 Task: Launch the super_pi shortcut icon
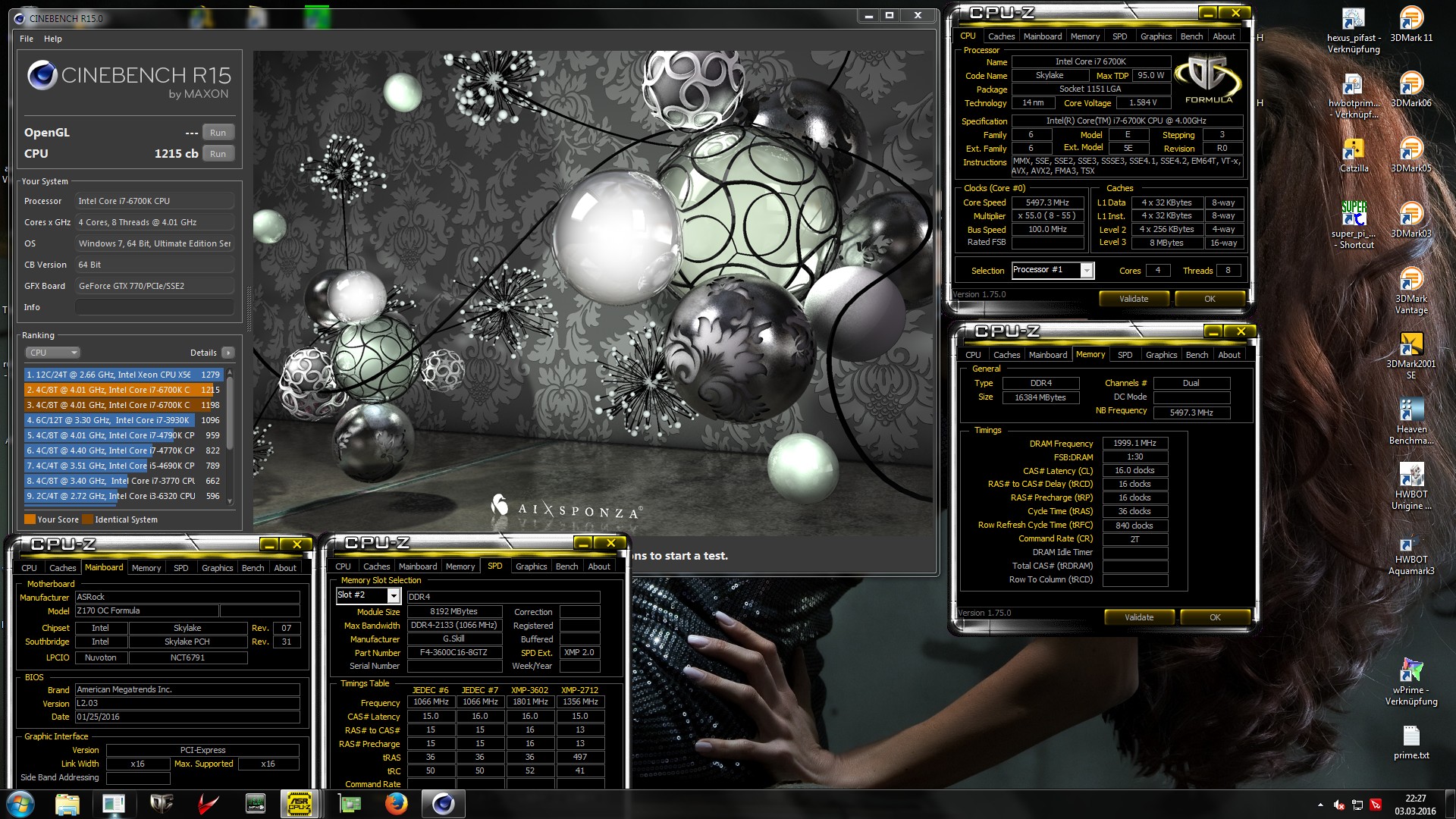[1354, 224]
